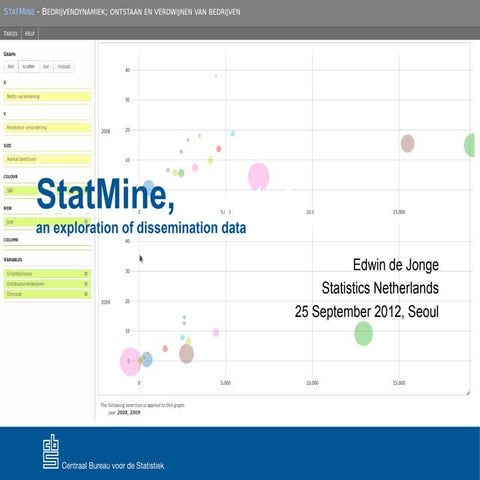
Task: Select the Grootteklasse variable
Action: pos(47,274)
